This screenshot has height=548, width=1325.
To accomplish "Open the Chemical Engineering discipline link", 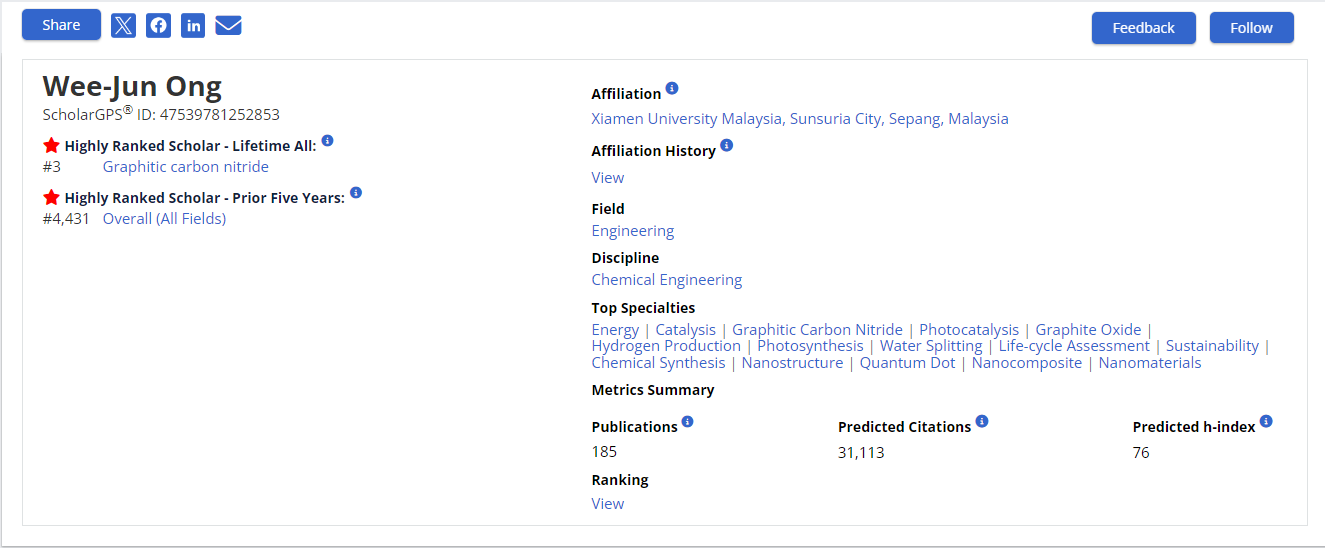I will pyautogui.click(x=667, y=280).
